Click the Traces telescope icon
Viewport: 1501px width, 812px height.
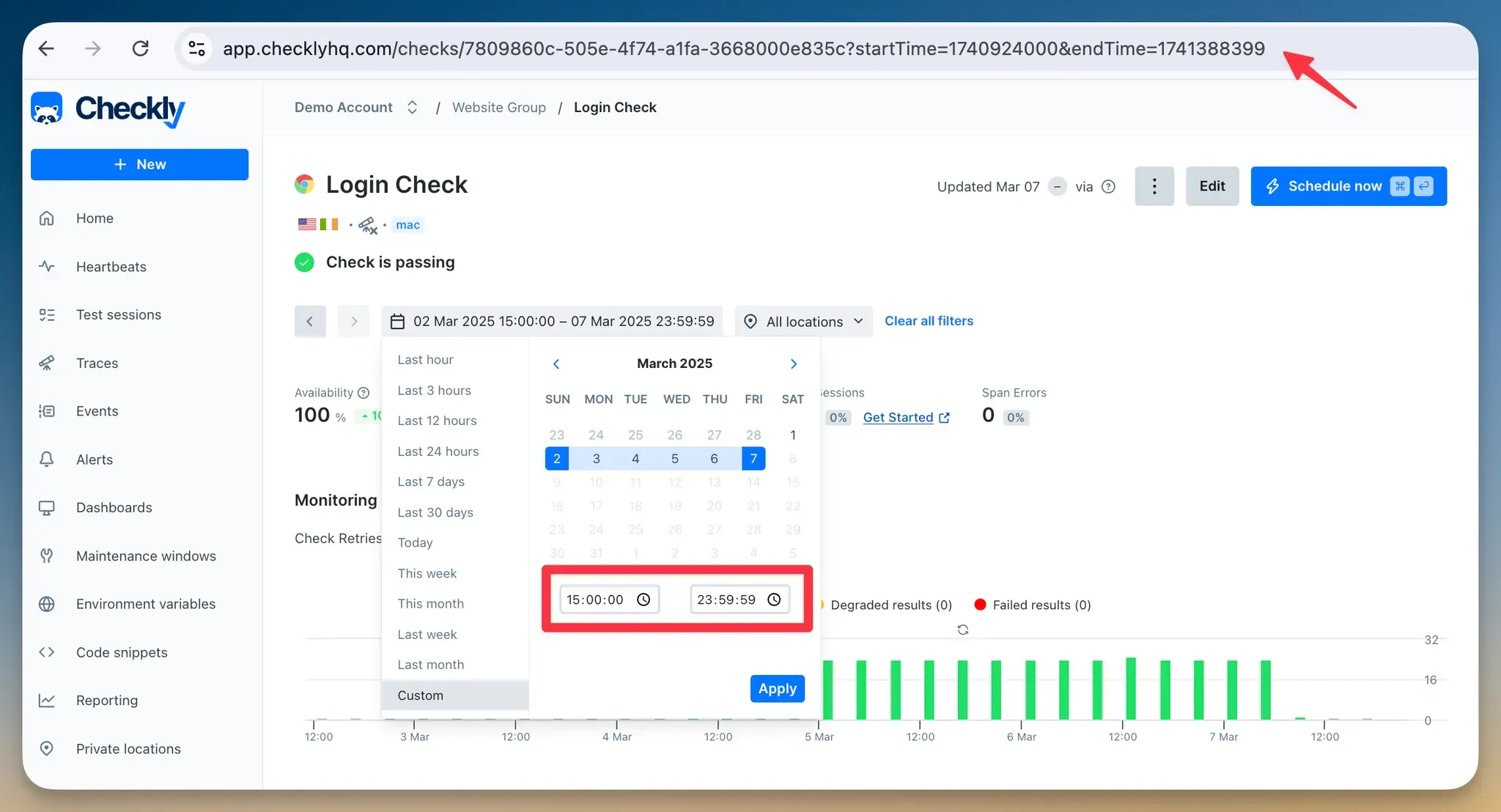pyautogui.click(x=47, y=363)
